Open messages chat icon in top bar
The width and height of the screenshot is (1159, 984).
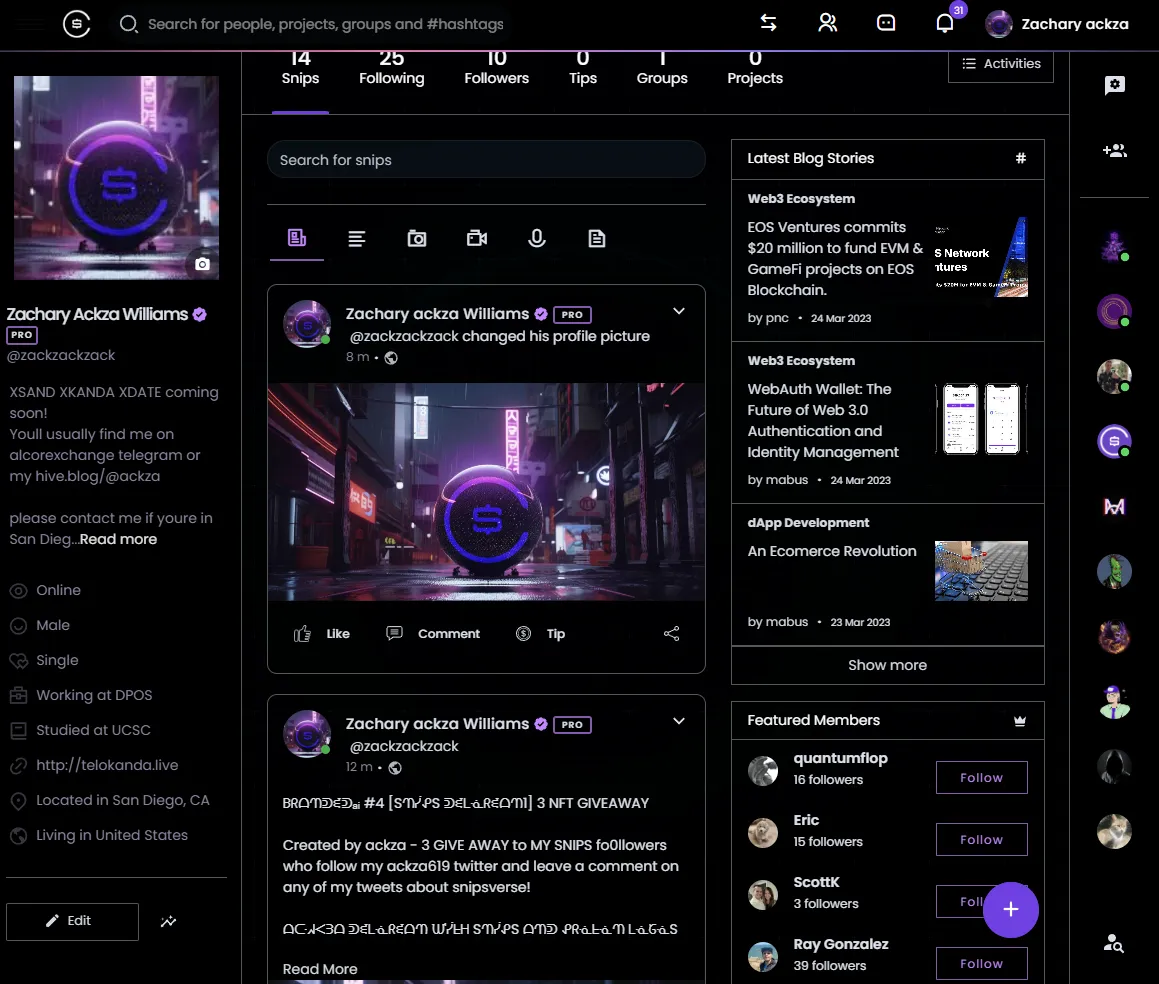coord(886,23)
